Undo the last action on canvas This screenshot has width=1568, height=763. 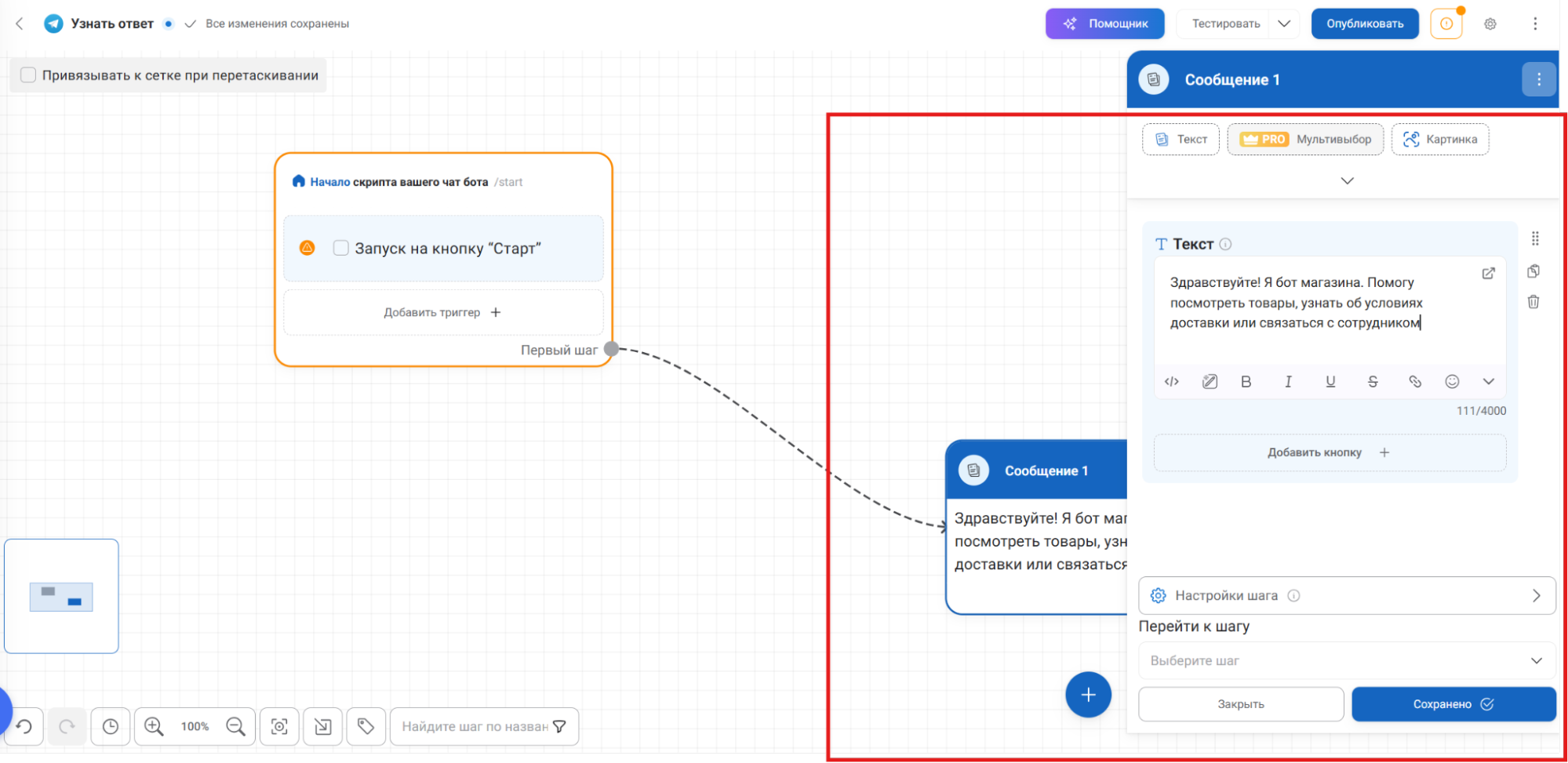pos(24,727)
